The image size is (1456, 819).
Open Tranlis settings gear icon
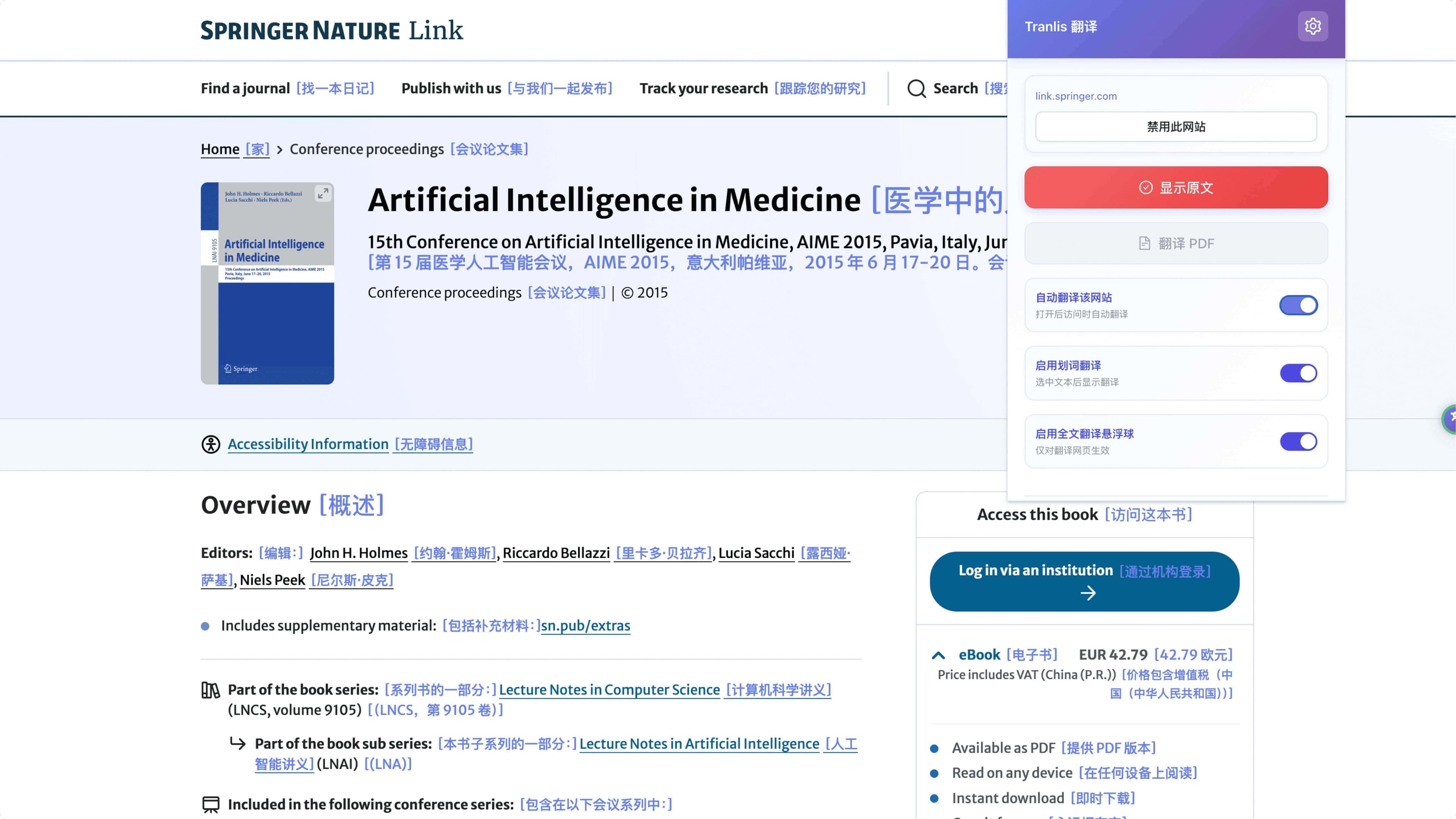[1312, 27]
